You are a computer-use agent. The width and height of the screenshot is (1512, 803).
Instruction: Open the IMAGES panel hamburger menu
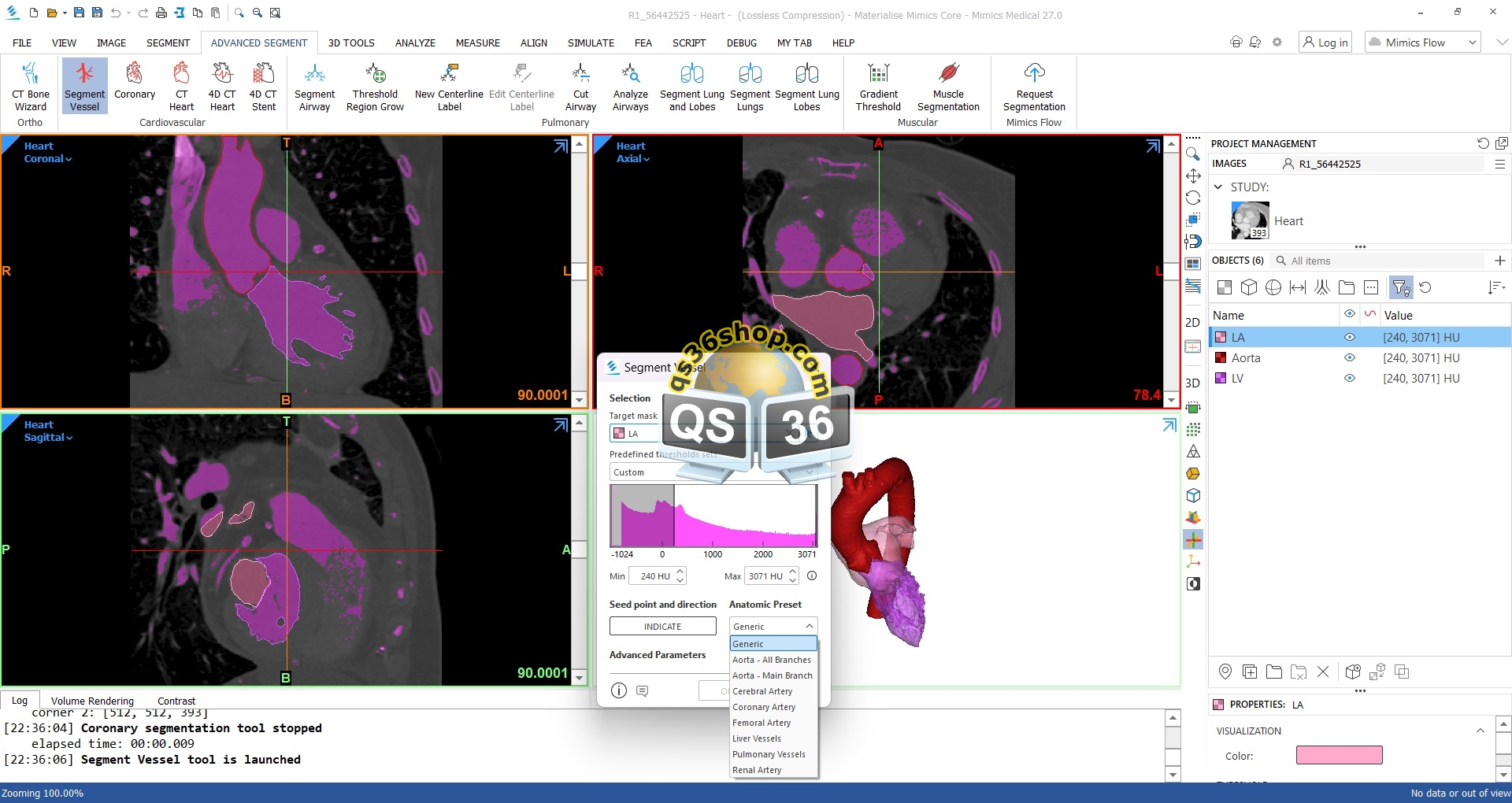click(x=1499, y=164)
